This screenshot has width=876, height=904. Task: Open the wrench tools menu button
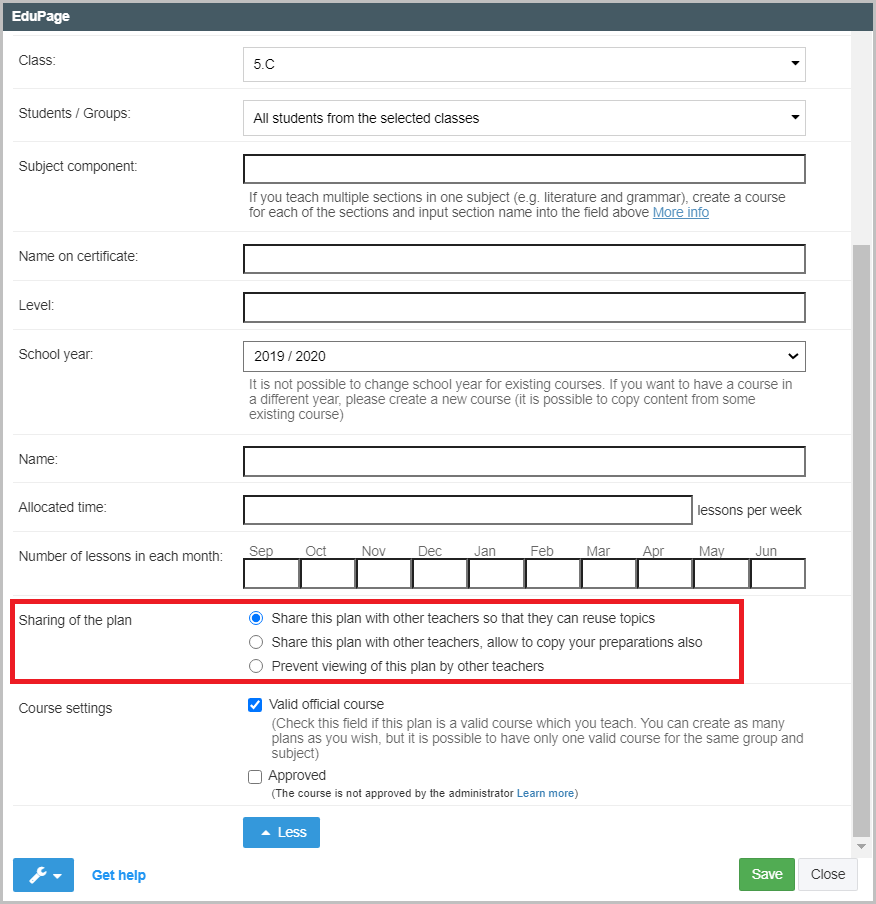point(43,875)
